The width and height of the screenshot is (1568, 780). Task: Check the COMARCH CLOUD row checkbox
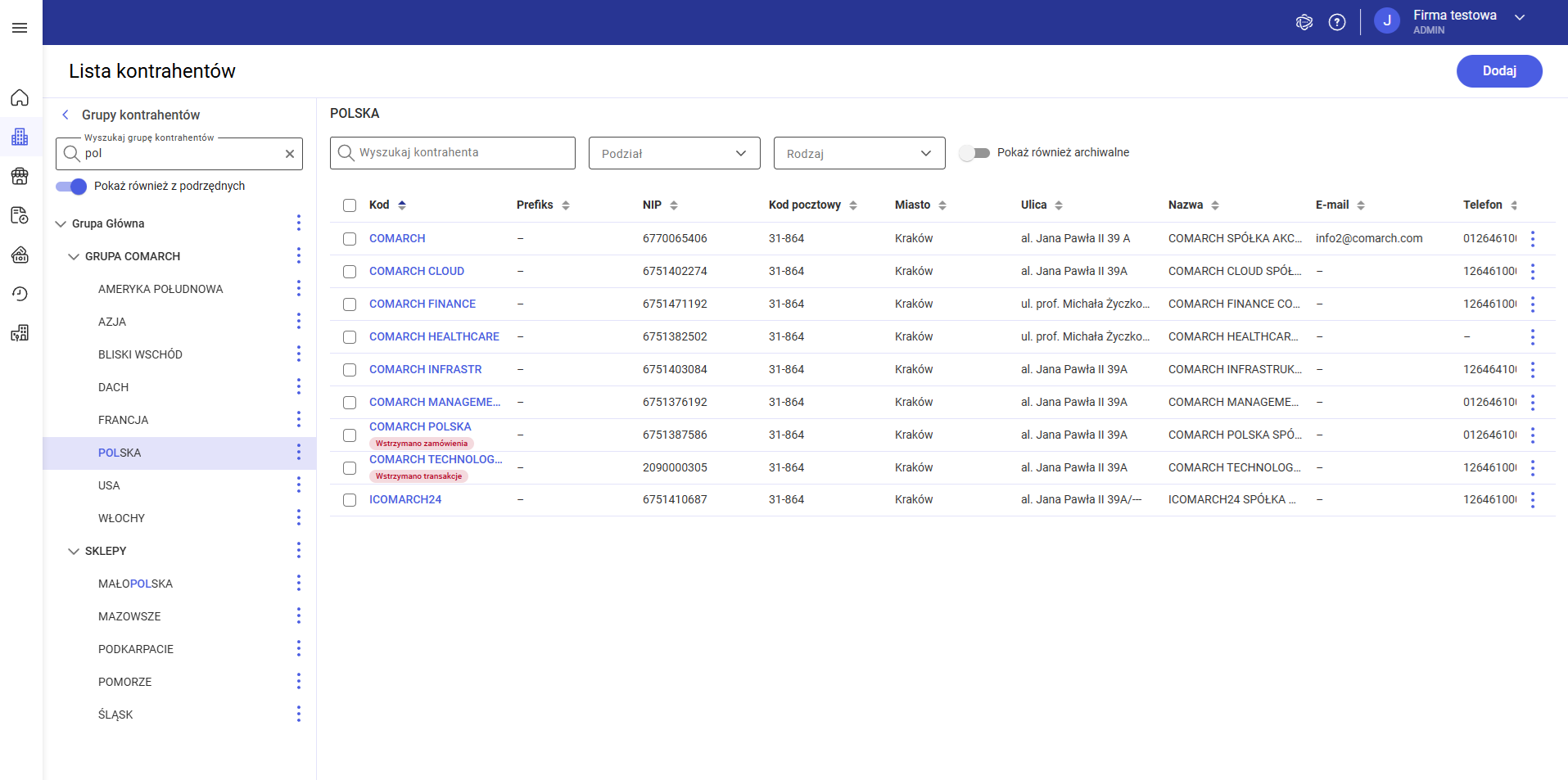(350, 272)
